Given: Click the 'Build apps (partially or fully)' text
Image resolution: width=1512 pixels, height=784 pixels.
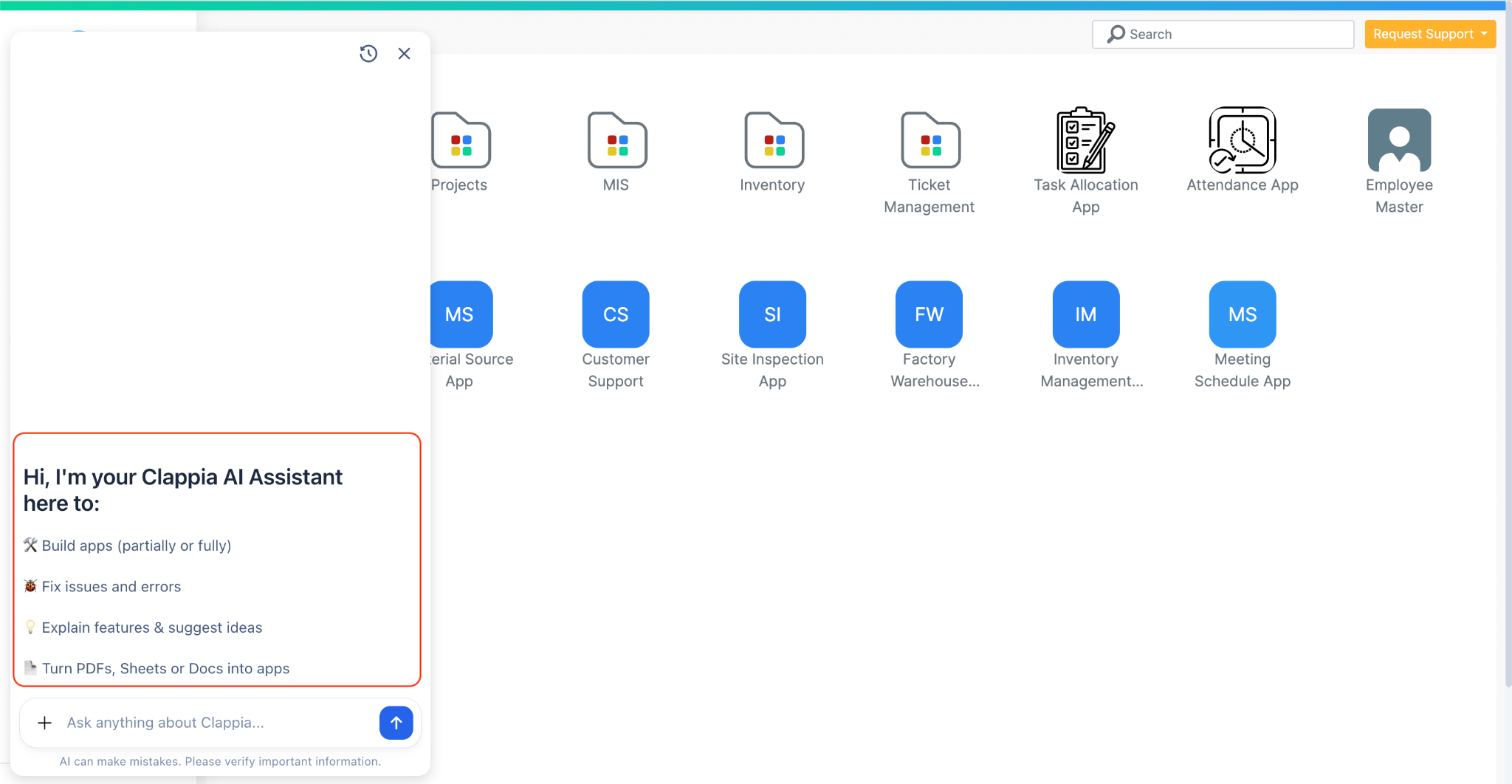Looking at the screenshot, I should 137,546.
